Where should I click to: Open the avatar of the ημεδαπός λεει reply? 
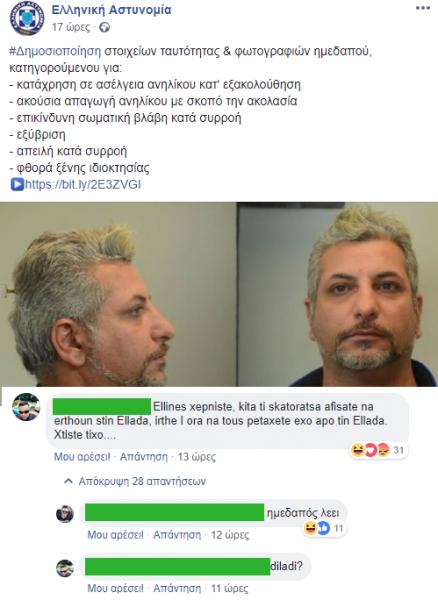[x=65, y=514]
